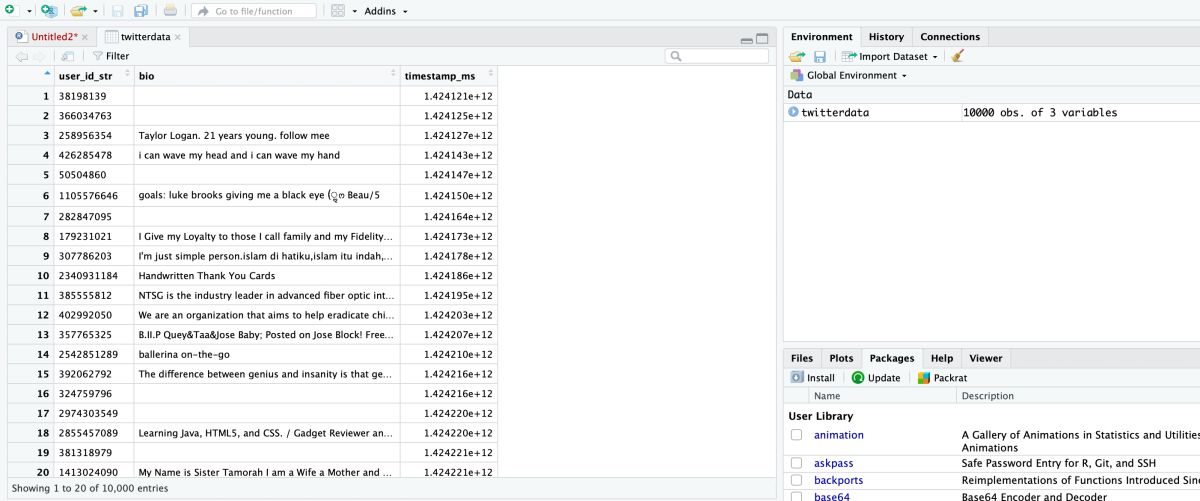Image resolution: width=1200 pixels, height=501 pixels.
Task: Open the base64 package link
Action: click(832, 496)
